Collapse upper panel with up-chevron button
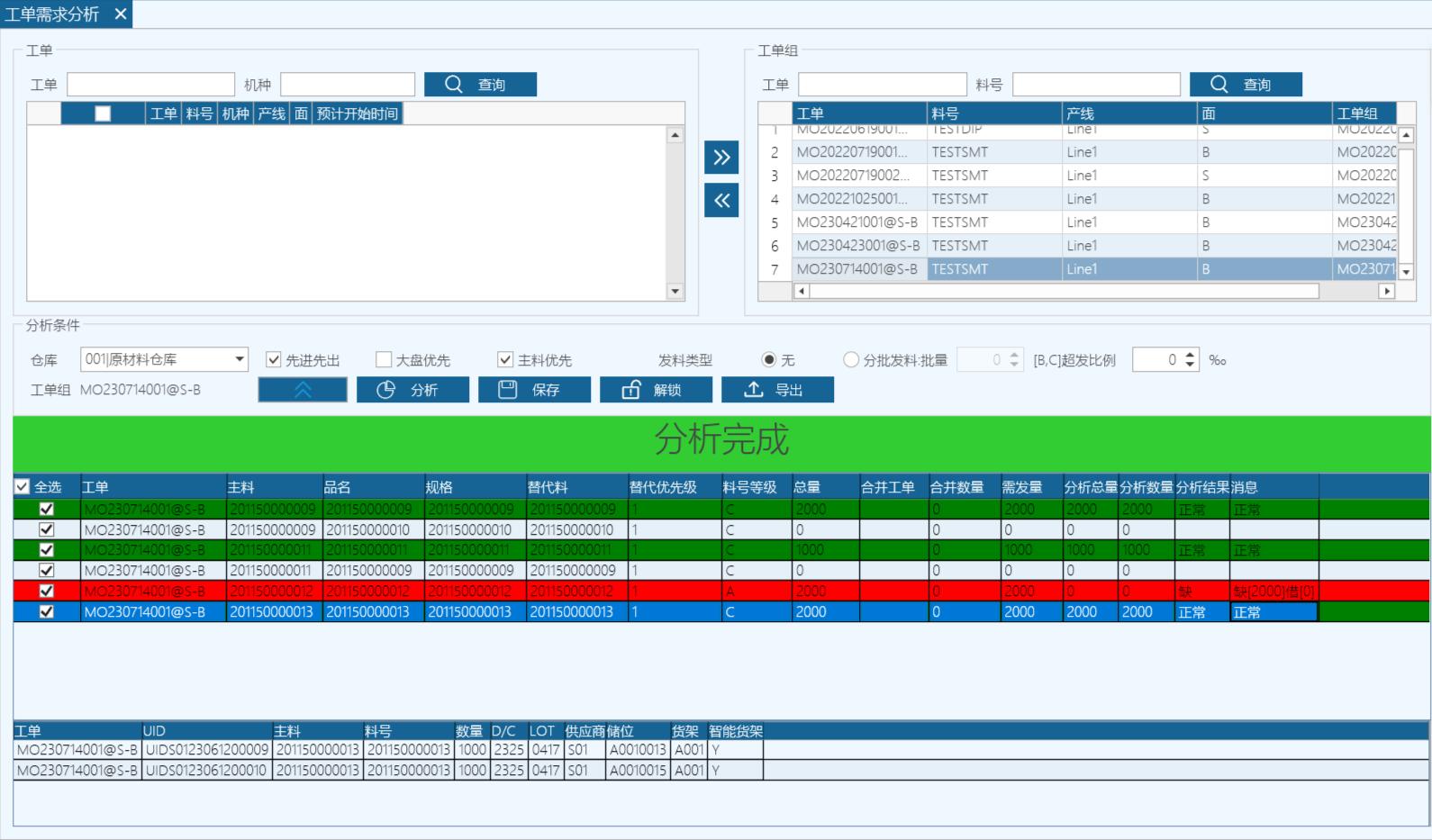Screen dimensions: 1432x840 tap(303, 390)
